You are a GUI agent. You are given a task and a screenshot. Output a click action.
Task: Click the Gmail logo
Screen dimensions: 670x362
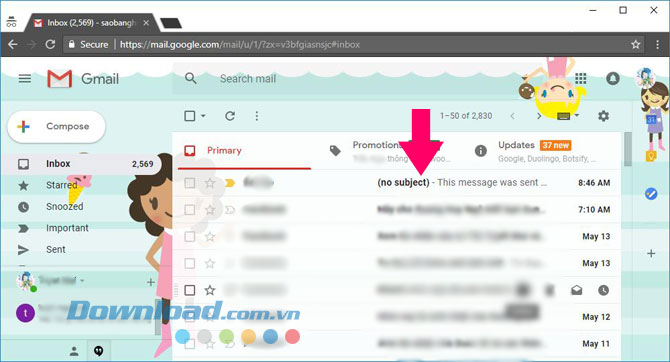(x=83, y=79)
